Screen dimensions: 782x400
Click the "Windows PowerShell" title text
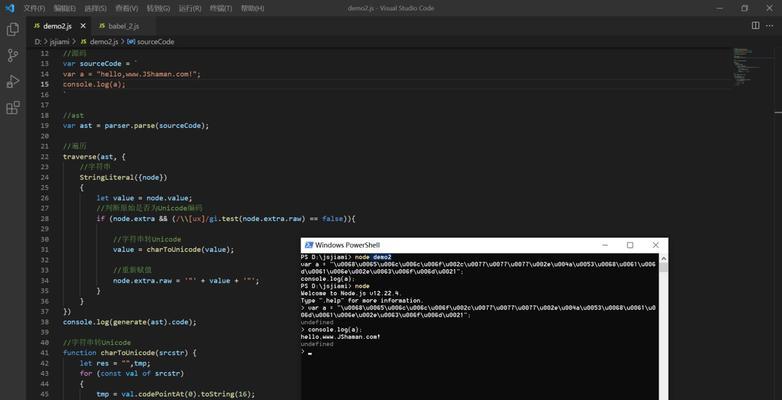348,245
